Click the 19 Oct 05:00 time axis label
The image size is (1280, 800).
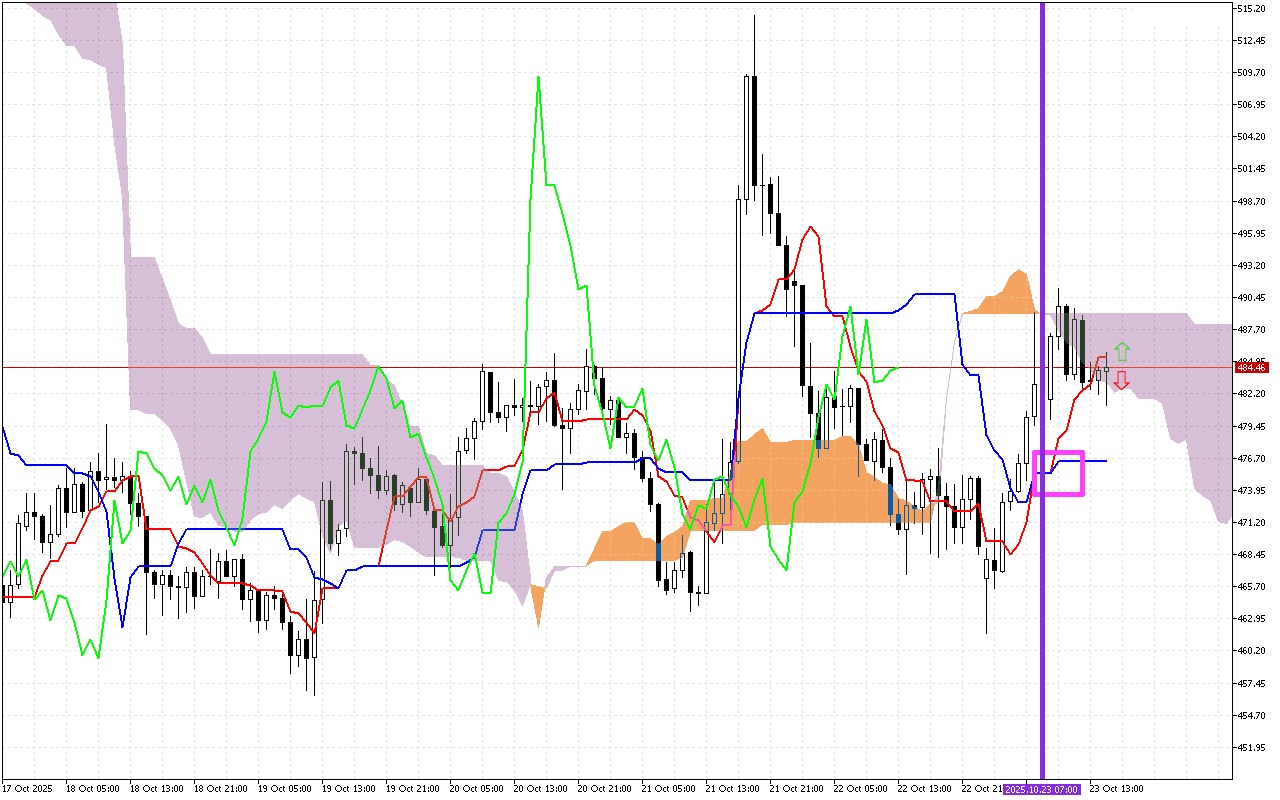(x=283, y=789)
